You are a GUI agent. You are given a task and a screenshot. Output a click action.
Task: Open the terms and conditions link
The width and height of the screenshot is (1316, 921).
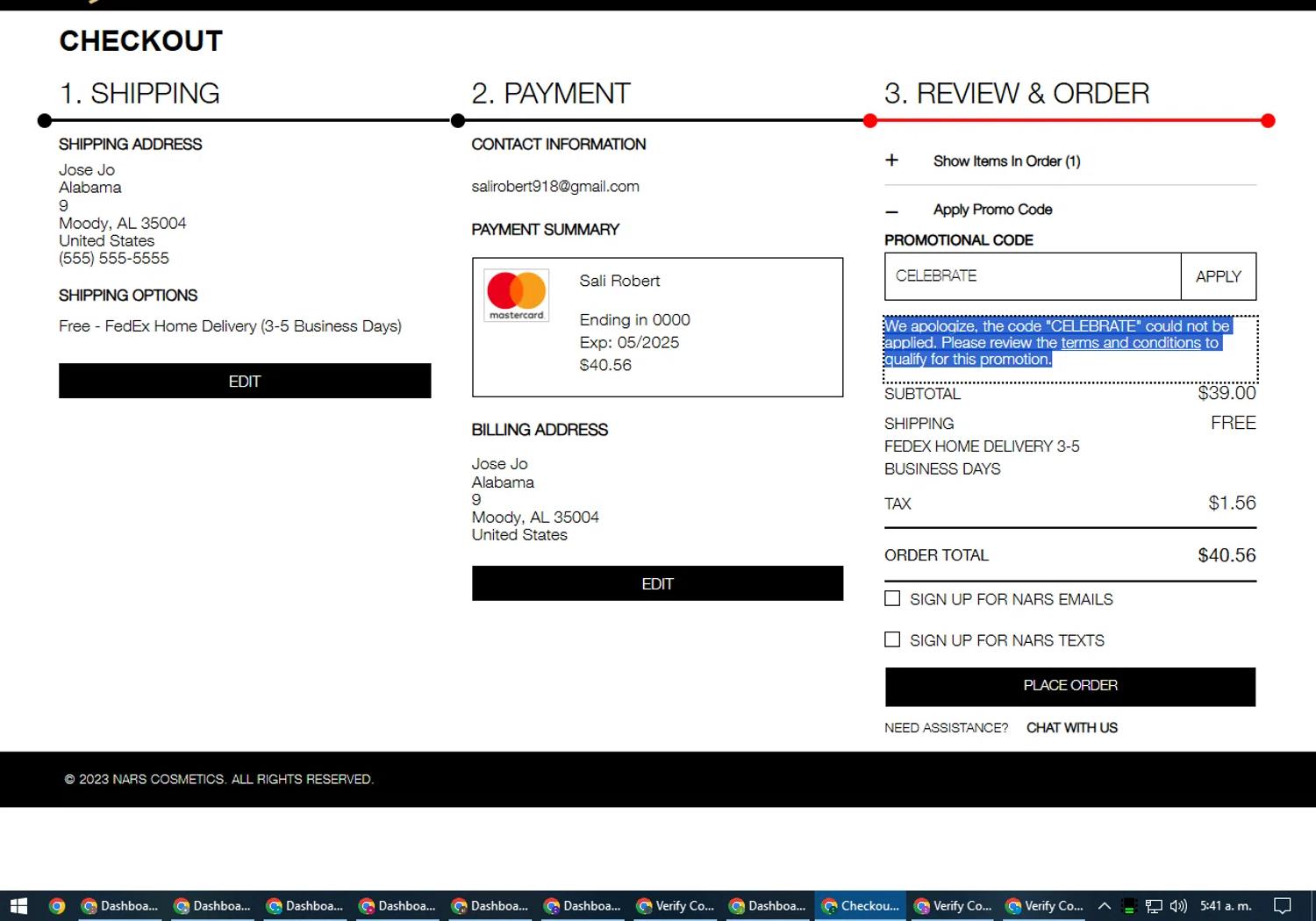[1131, 343]
